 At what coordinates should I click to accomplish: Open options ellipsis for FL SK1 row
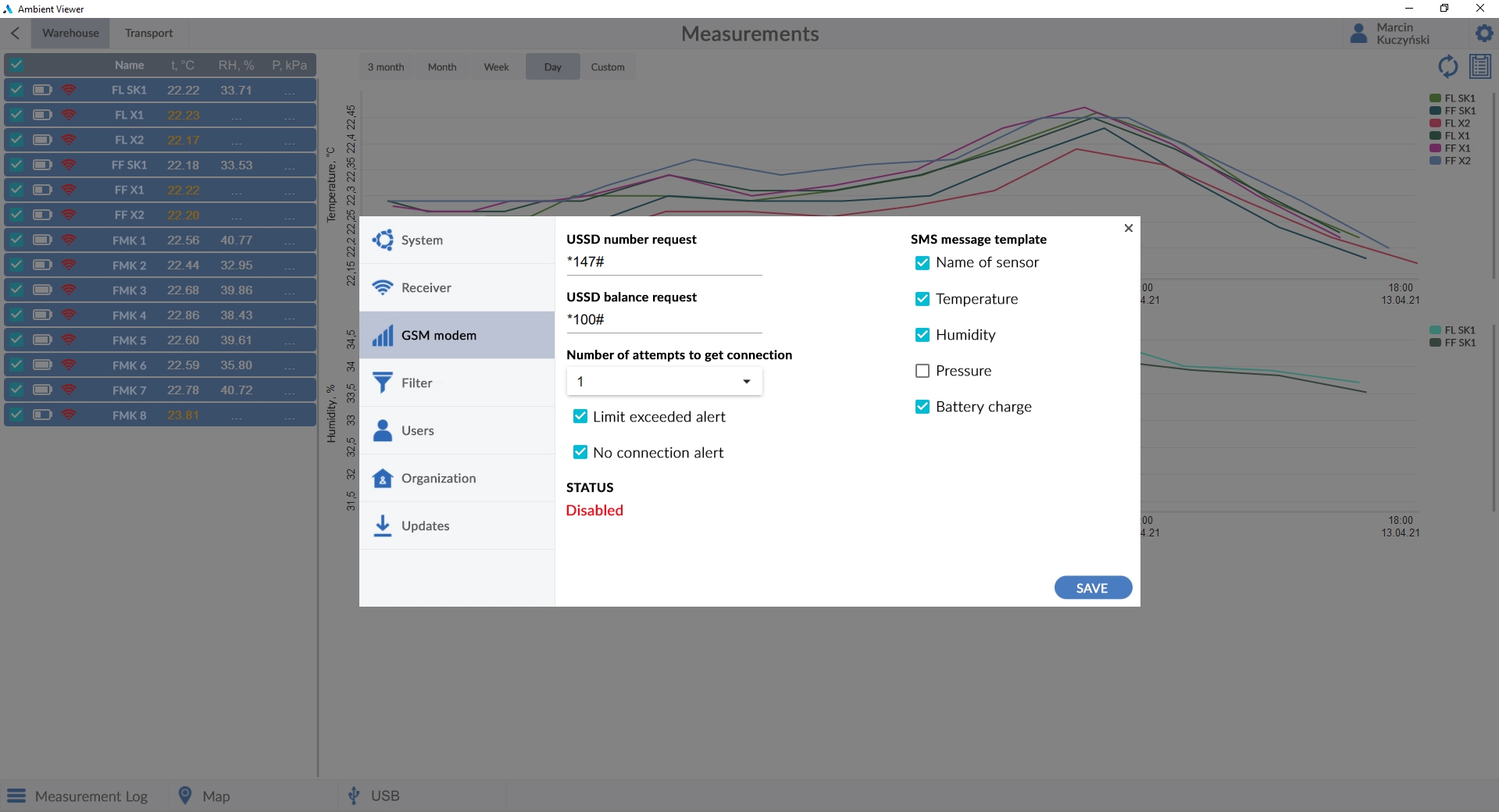coord(290,90)
